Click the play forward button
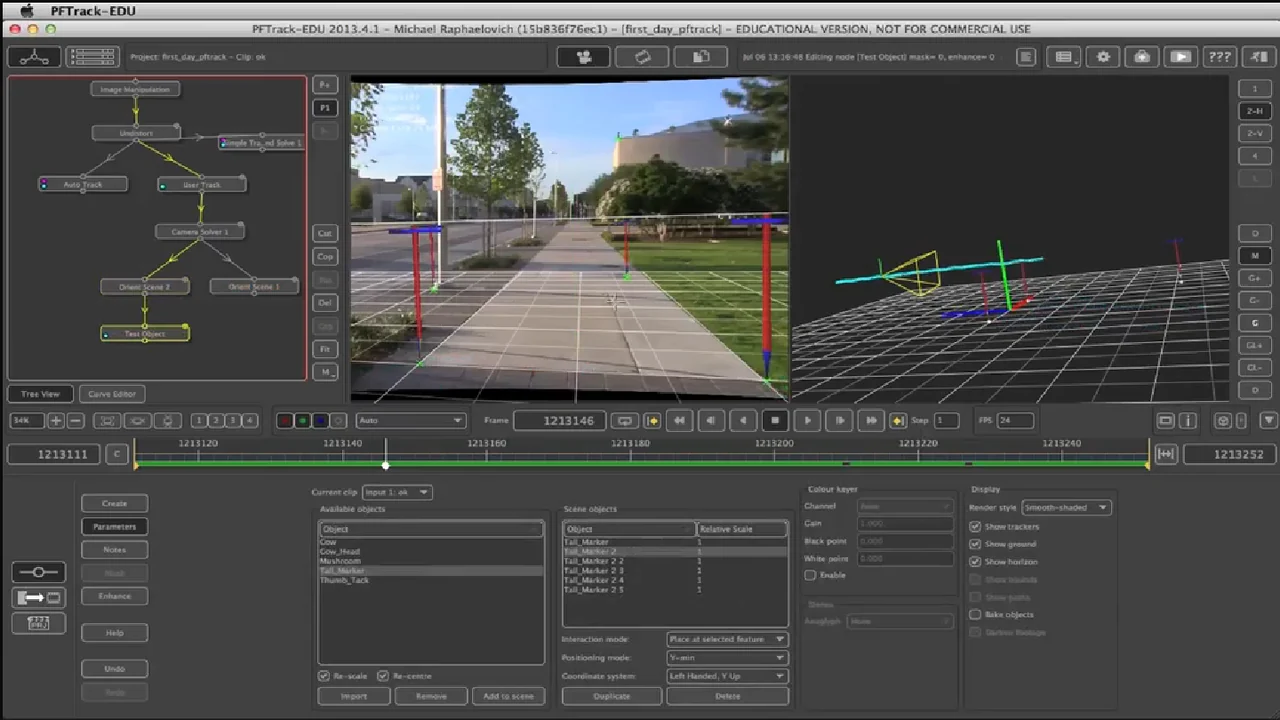This screenshot has height=720, width=1280. pos(807,421)
